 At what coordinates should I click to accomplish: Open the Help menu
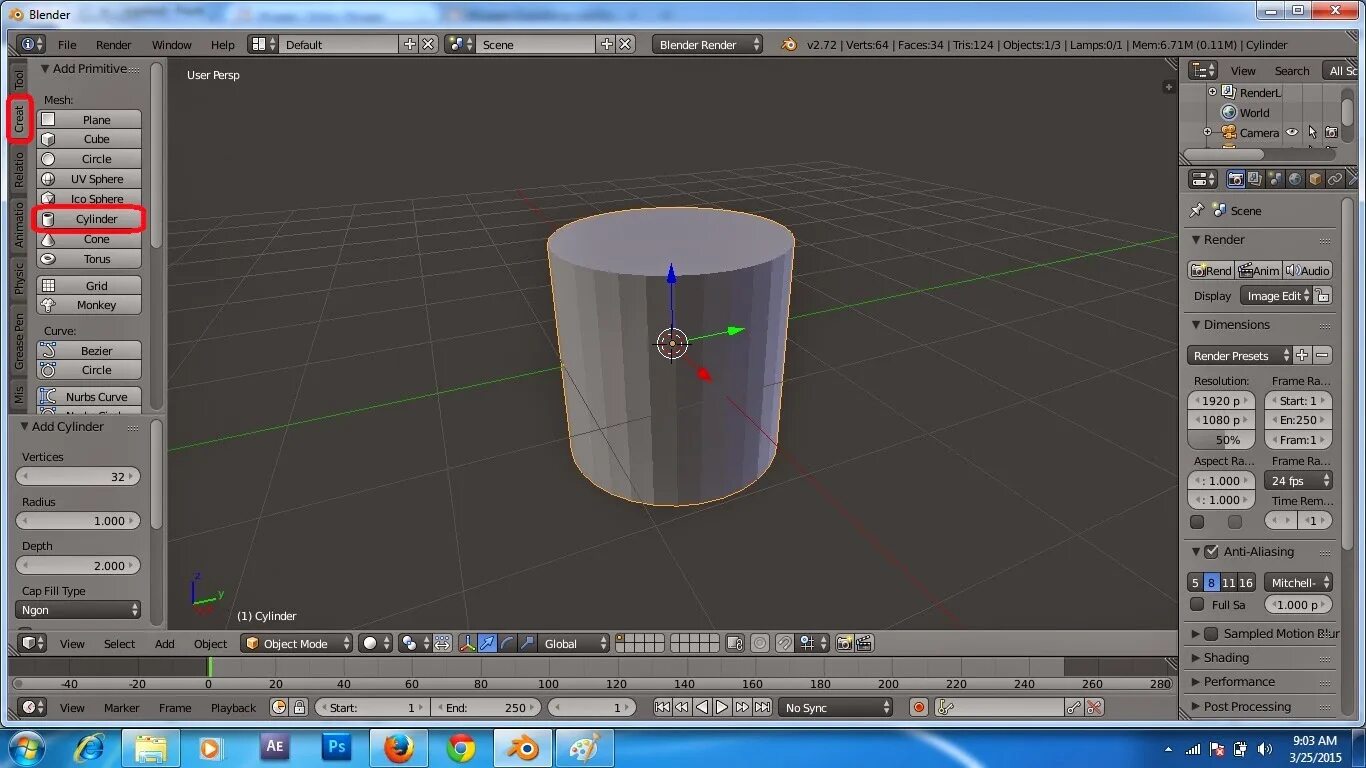click(x=223, y=44)
